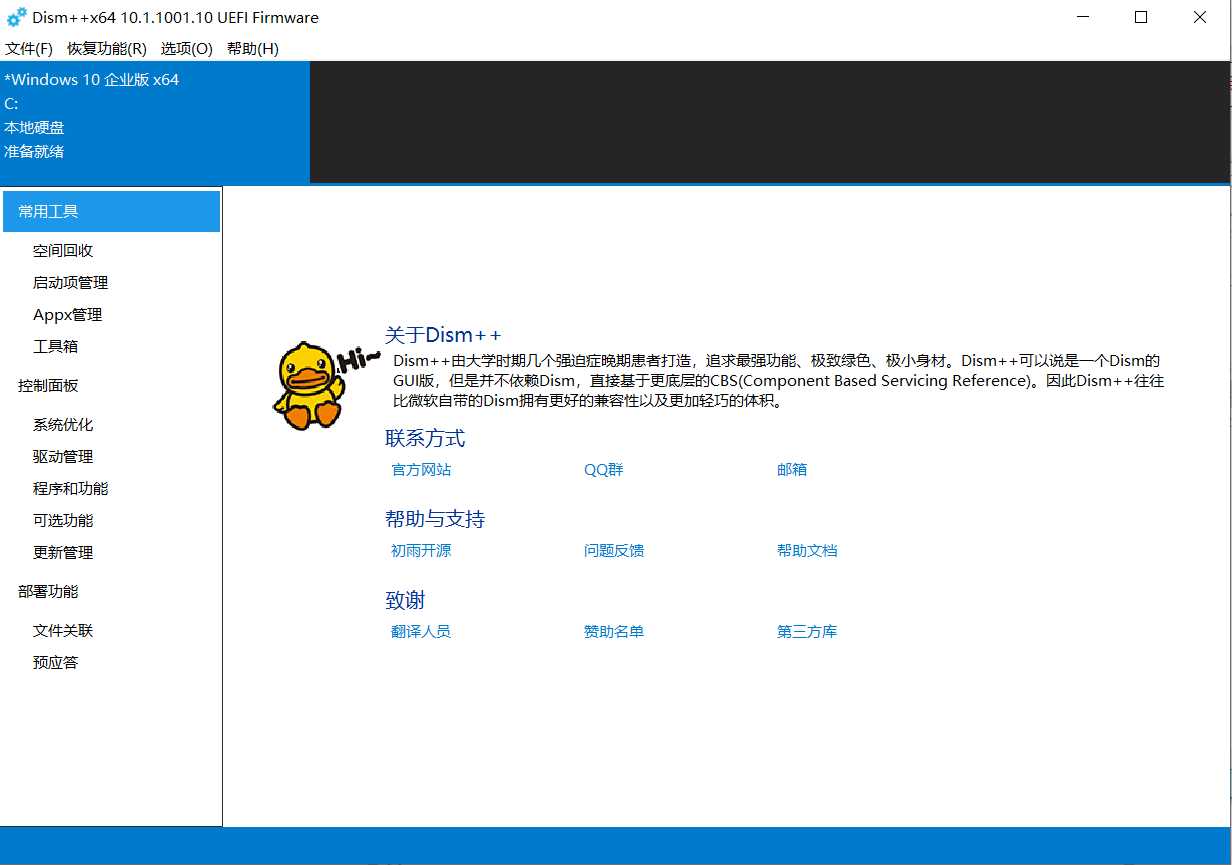Open 文件关联 in the sidebar
1232x865 pixels.
click(63, 631)
